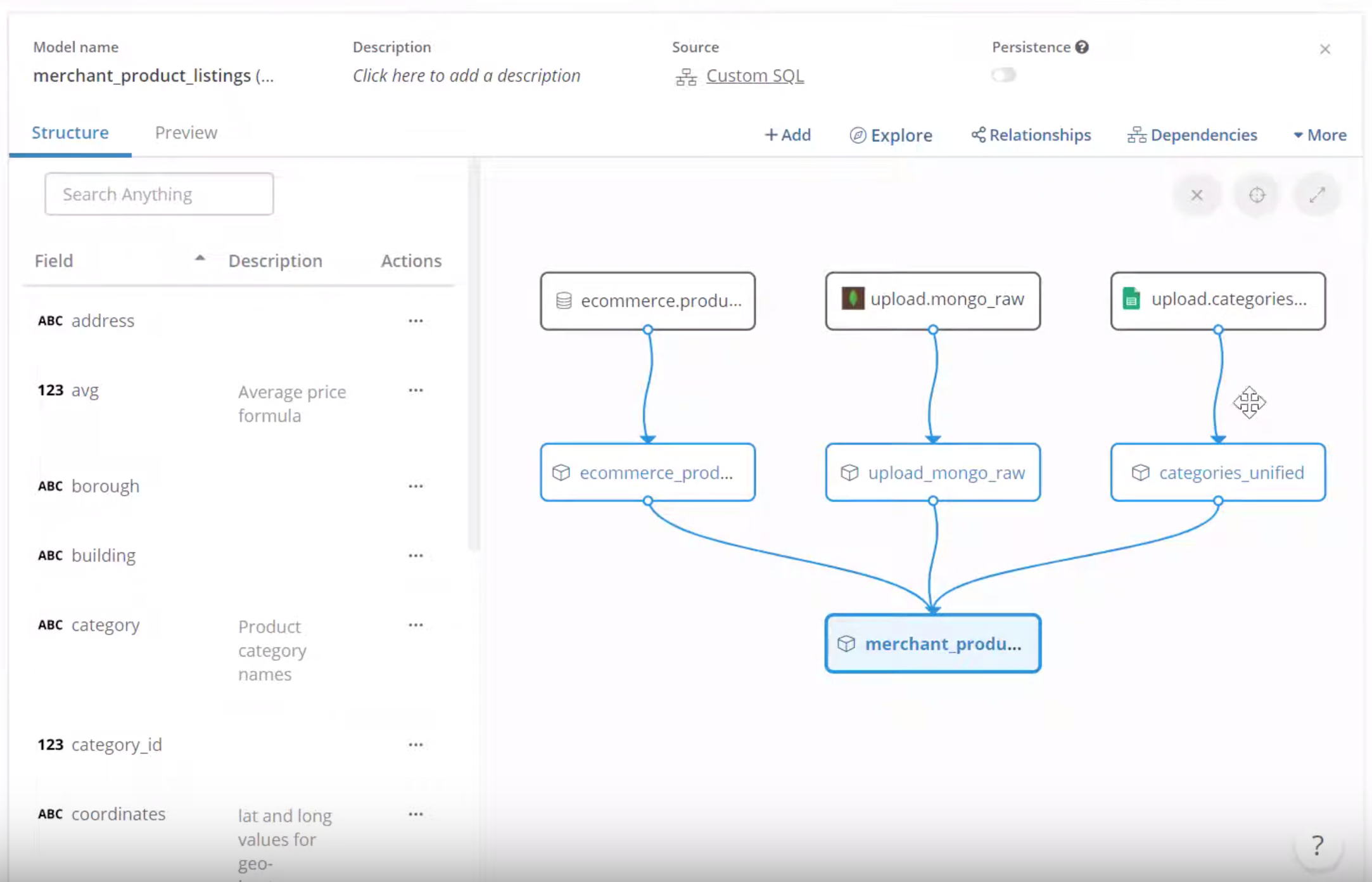The width and height of the screenshot is (1372, 882).
Task: Open the Custom SQL source link
Action: pyautogui.click(x=754, y=75)
